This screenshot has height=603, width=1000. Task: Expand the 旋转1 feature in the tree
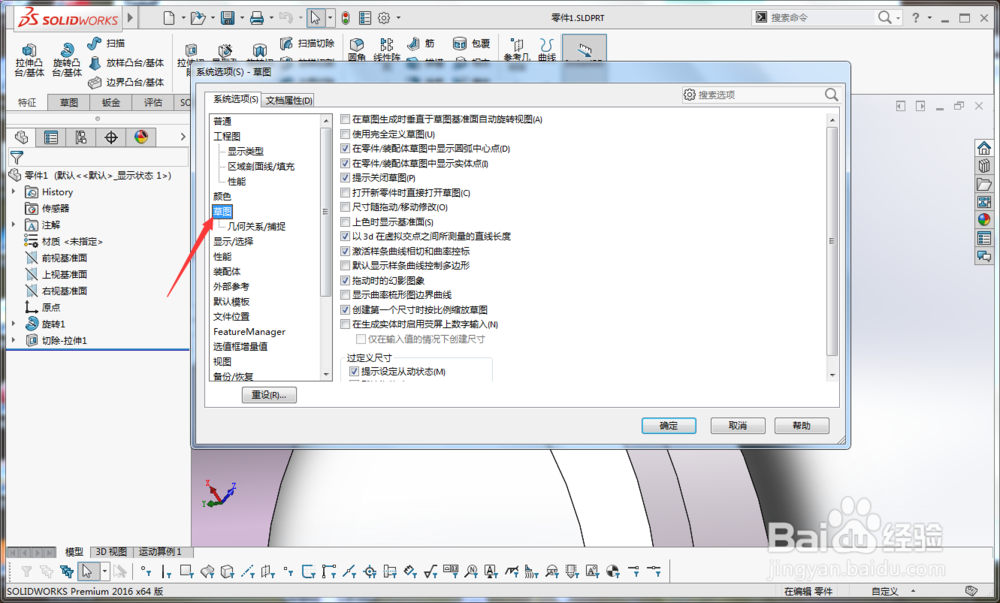tap(11, 323)
